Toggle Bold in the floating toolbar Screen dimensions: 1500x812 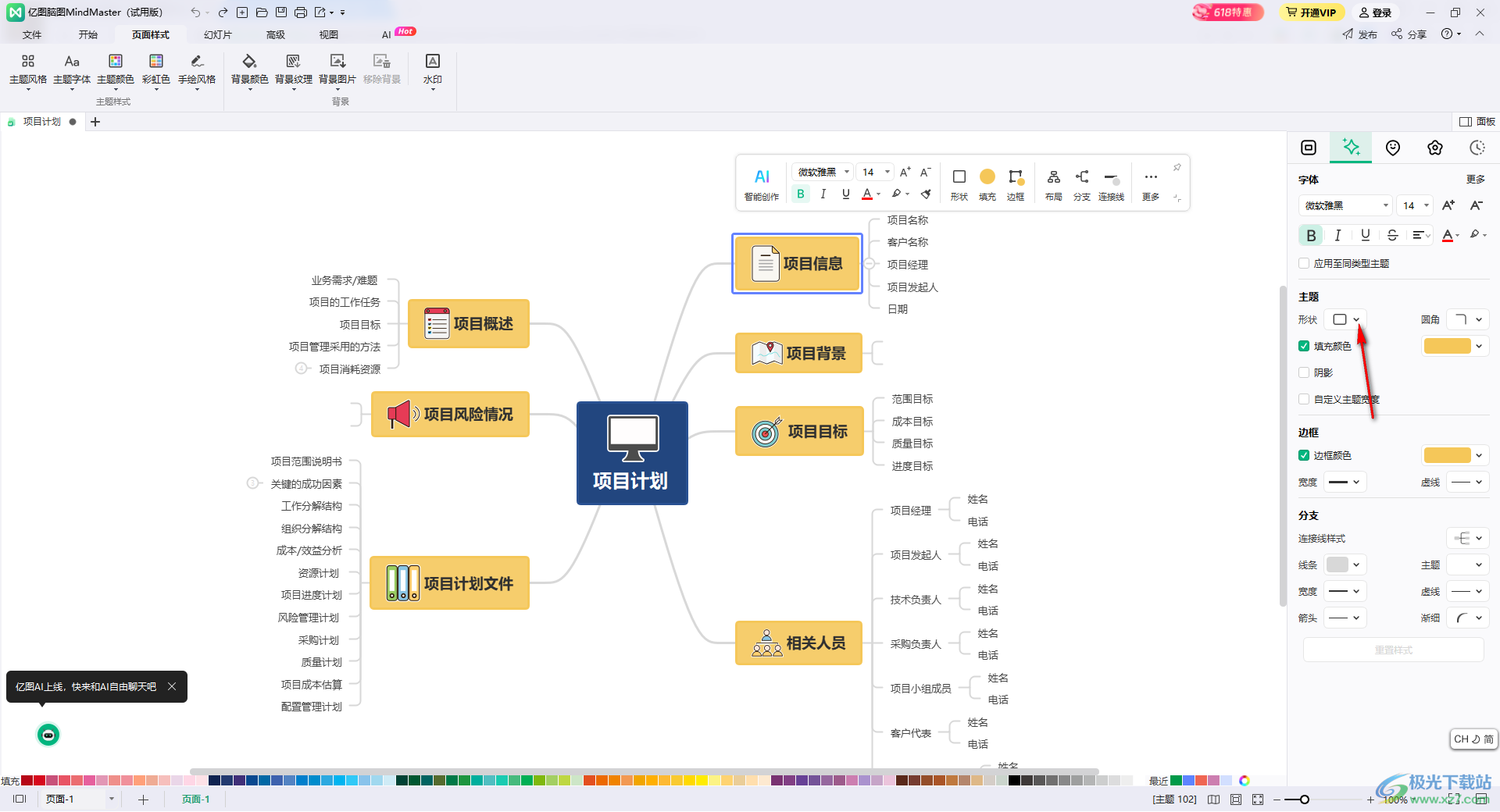800,194
